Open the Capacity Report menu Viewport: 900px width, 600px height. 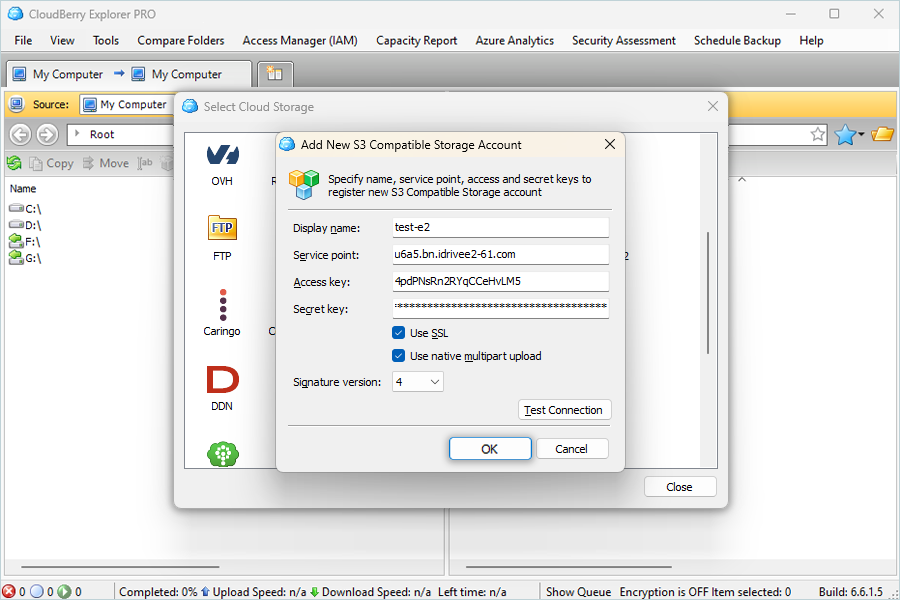click(x=417, y=41)
